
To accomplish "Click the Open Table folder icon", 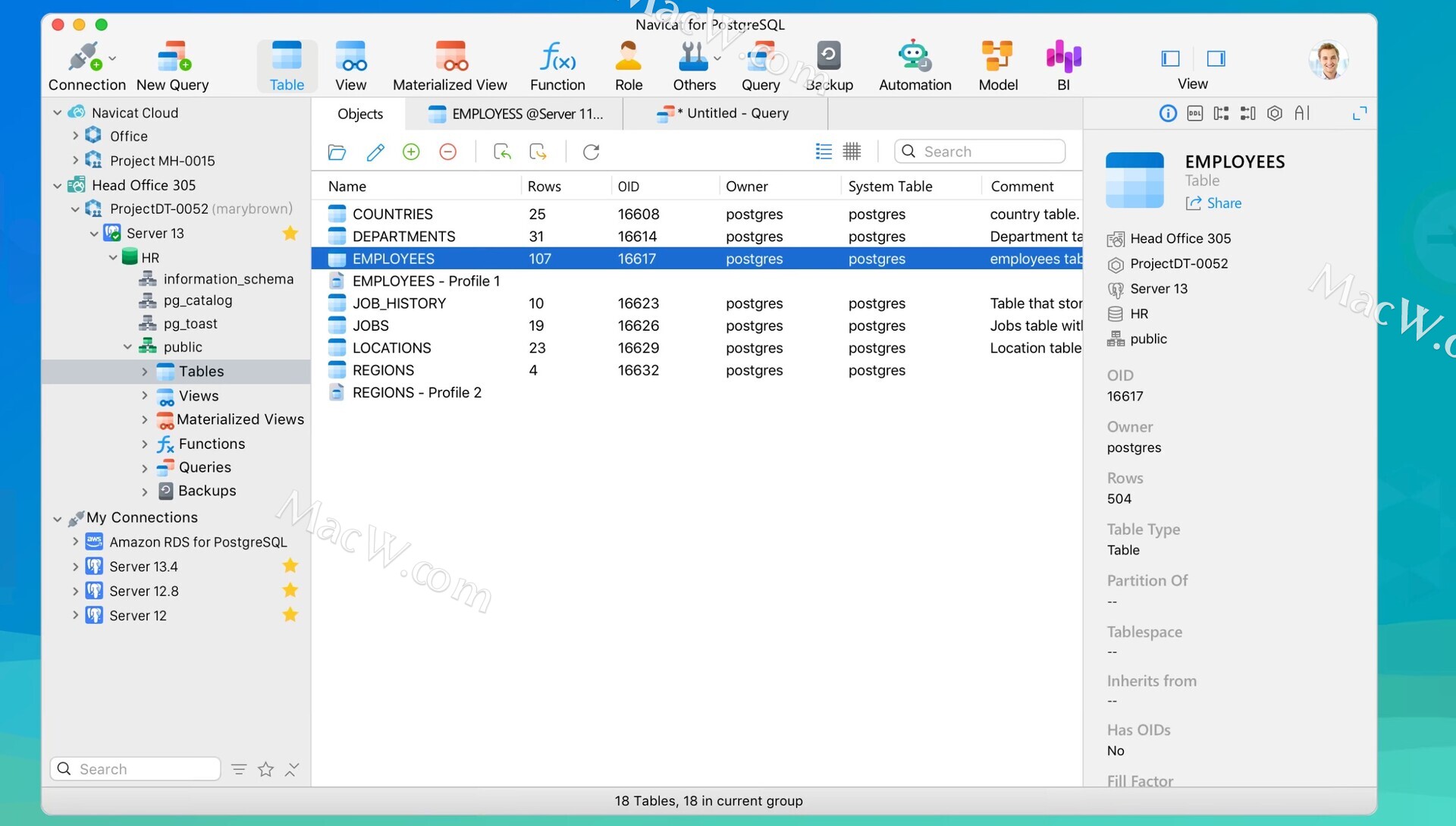I will click(x=337, y=152).
